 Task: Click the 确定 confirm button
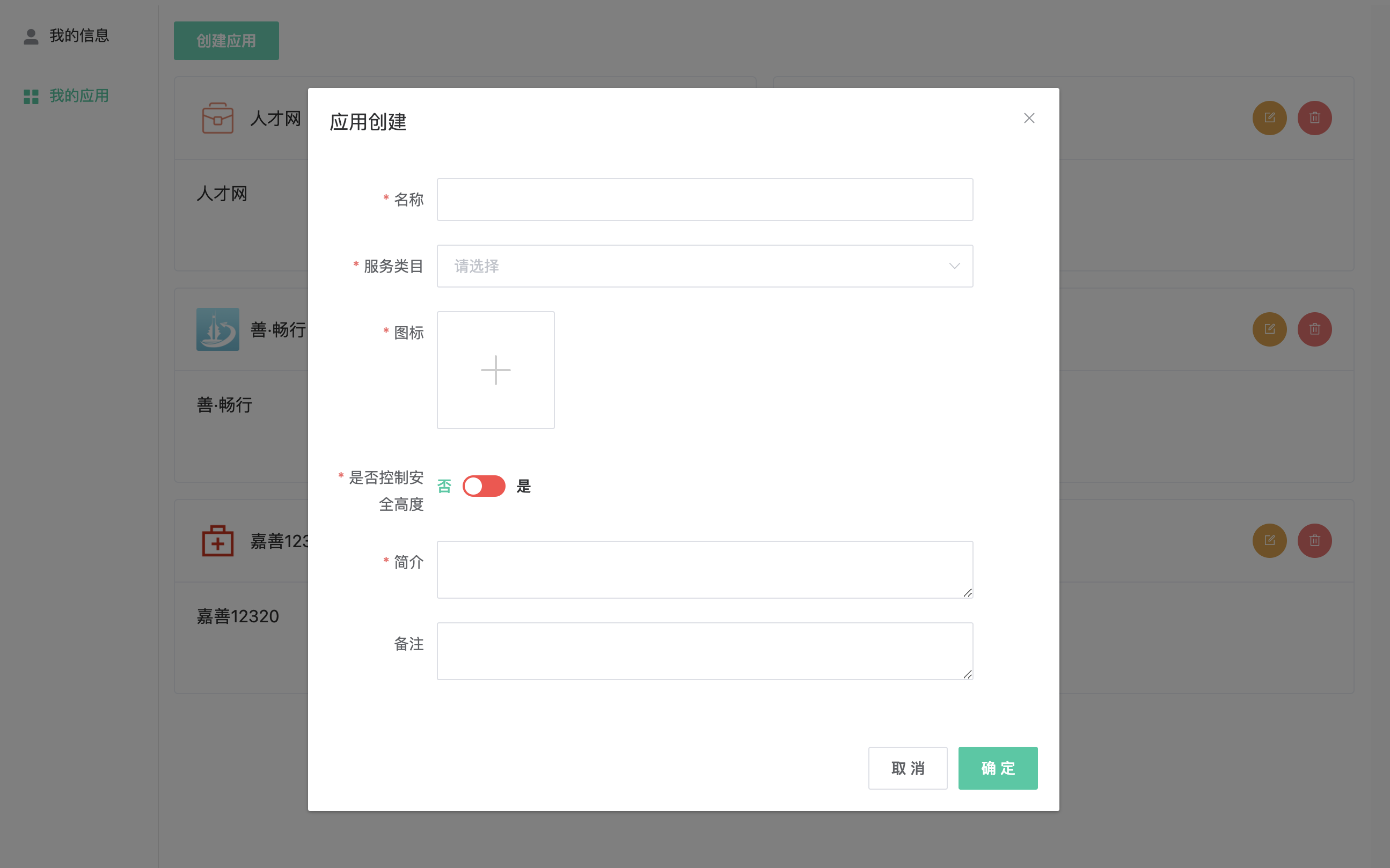coord(997,768)
